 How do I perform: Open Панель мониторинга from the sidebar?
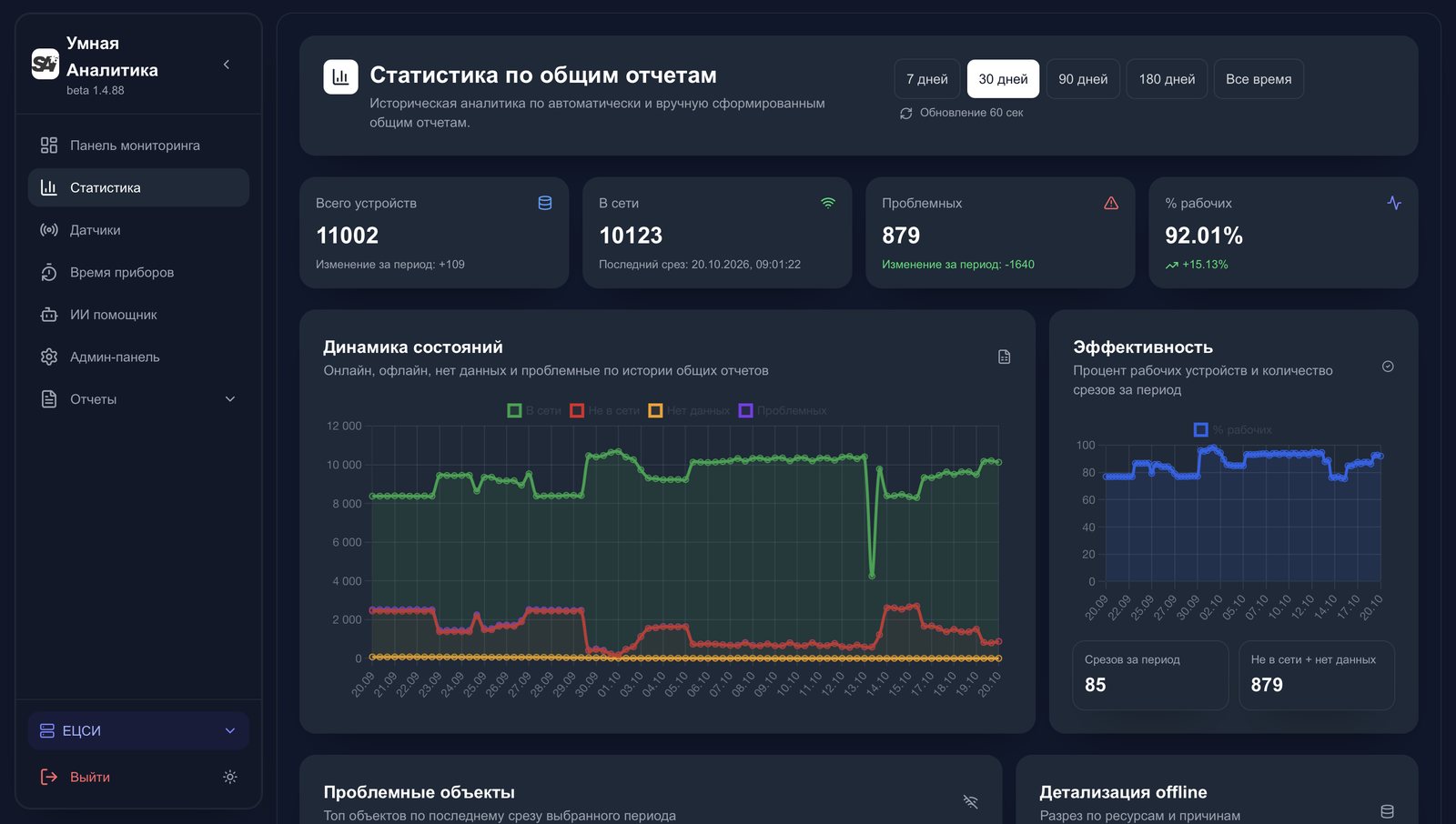[x=138, y=146]
